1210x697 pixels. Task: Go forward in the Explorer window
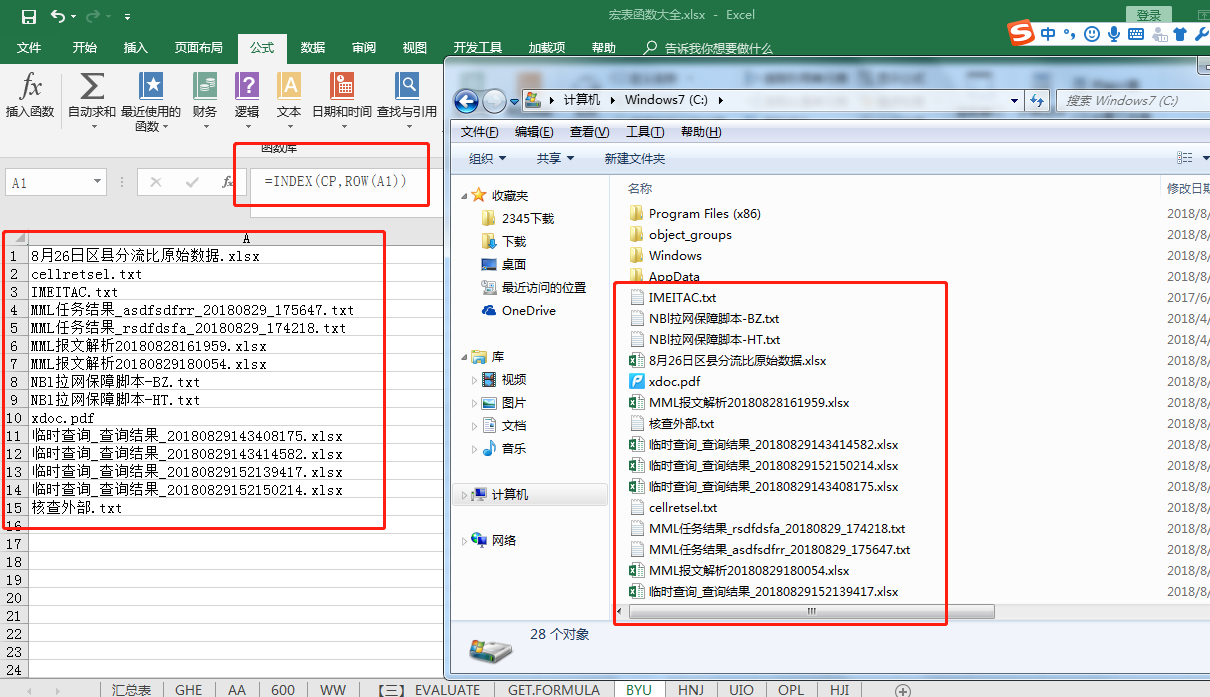495,101
